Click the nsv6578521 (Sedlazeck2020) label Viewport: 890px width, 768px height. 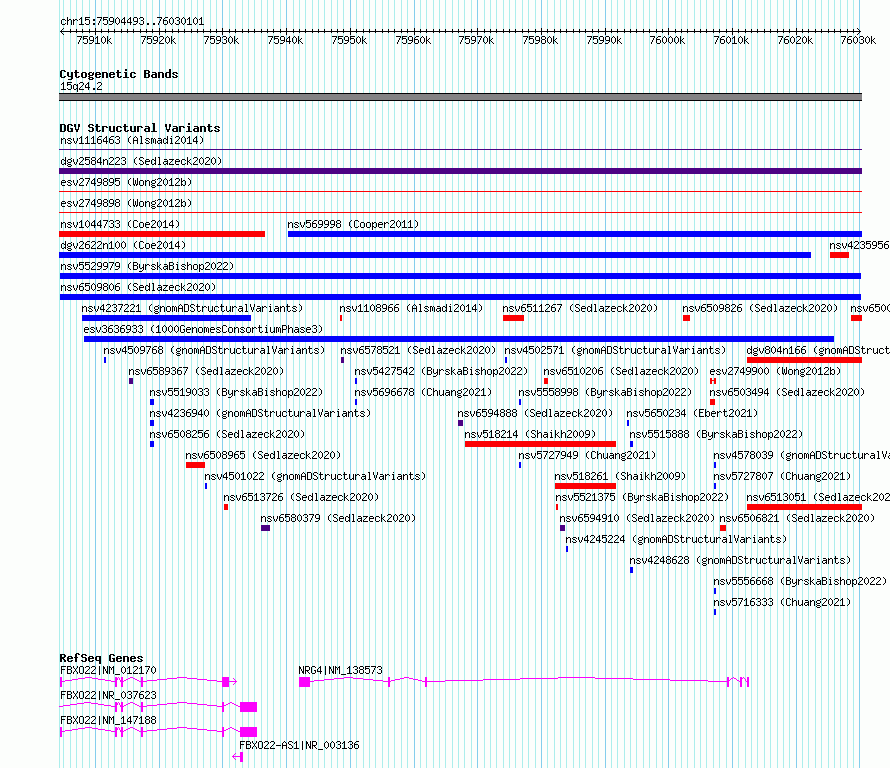tap(418, 350)
